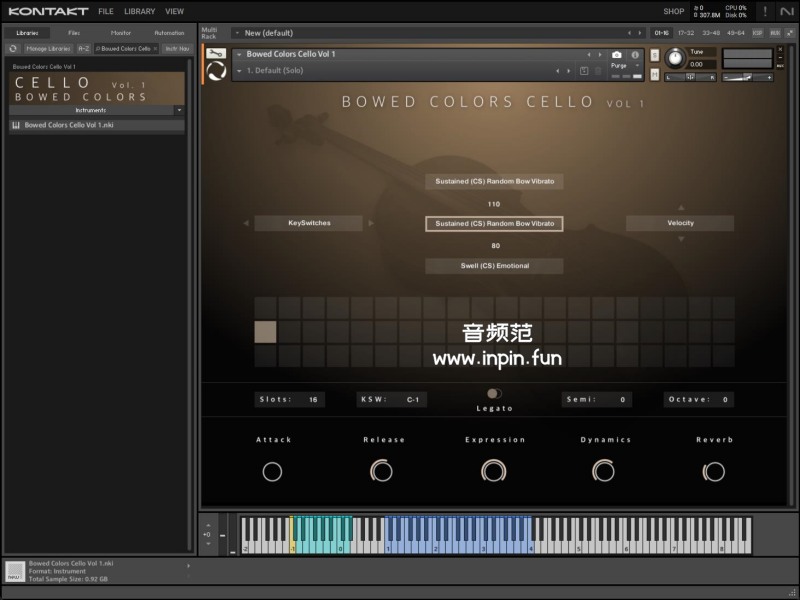The image size is (800, 600).
Task: Open the 1. Default (Solo) snapshot dropdown
Action: tap(239, 71)
